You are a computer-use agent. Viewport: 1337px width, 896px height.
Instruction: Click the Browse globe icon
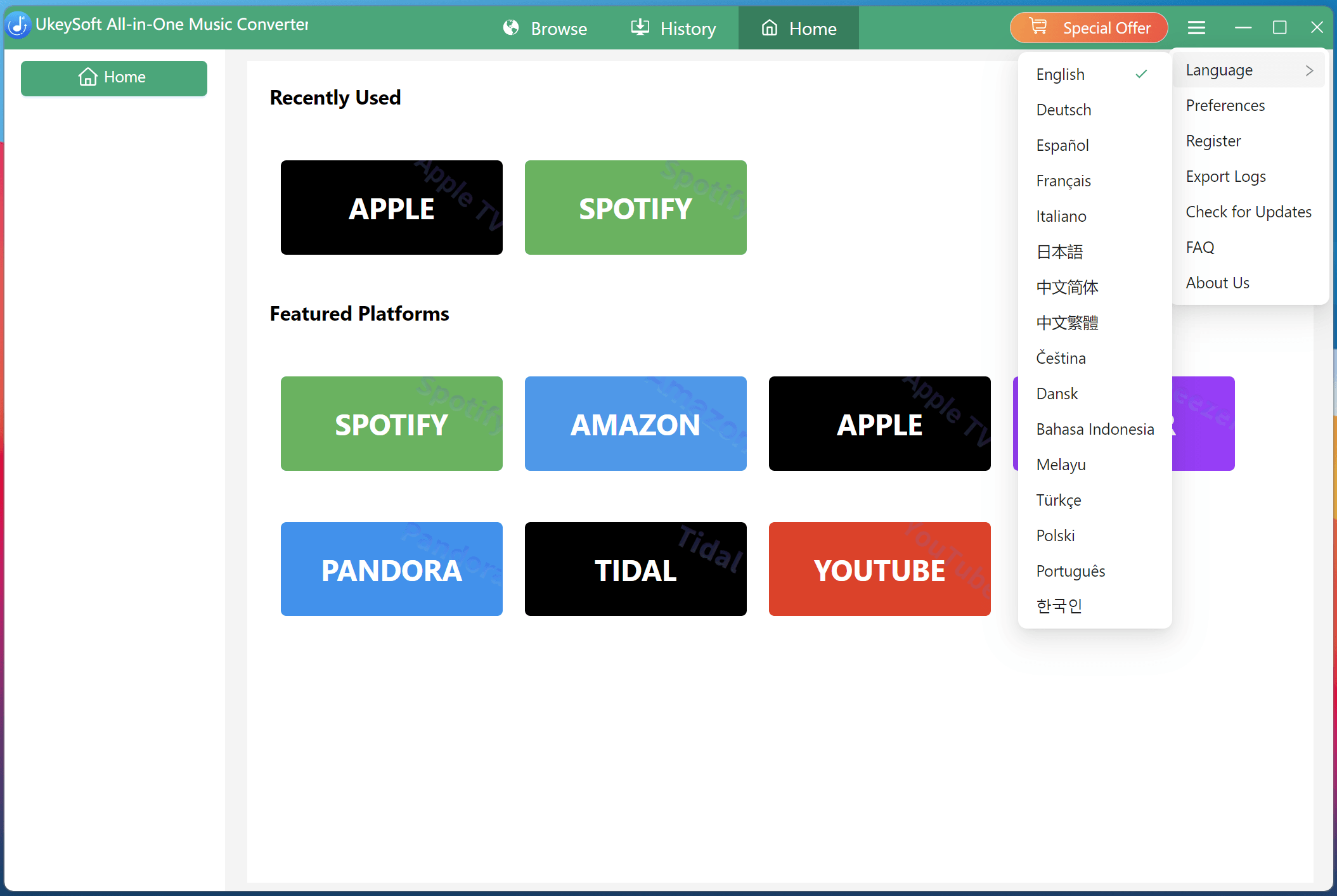[x=511, y=27]
